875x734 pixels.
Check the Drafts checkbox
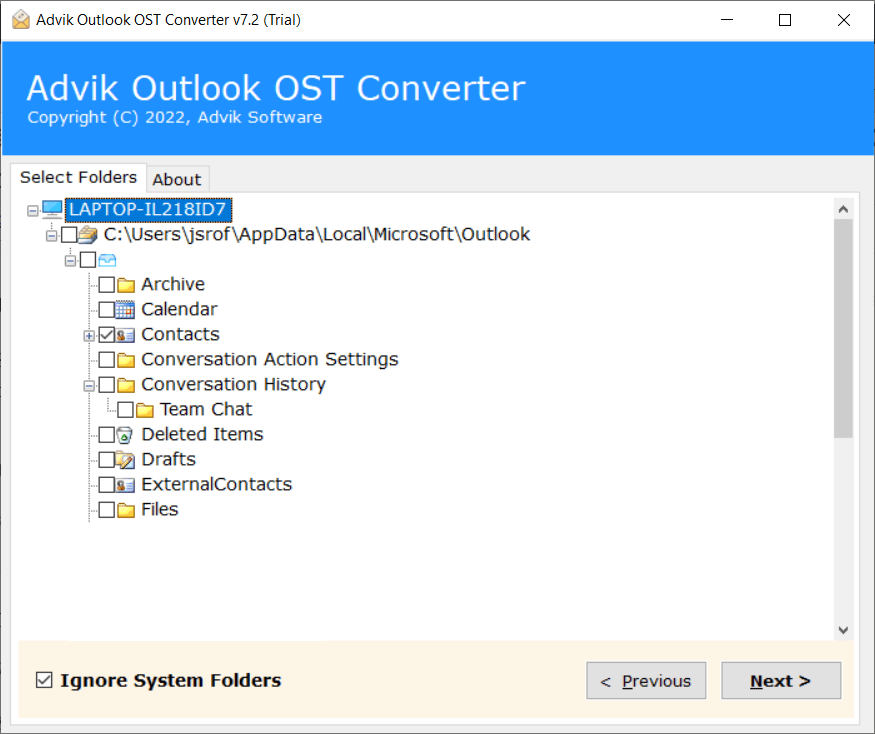coord(107,460)
